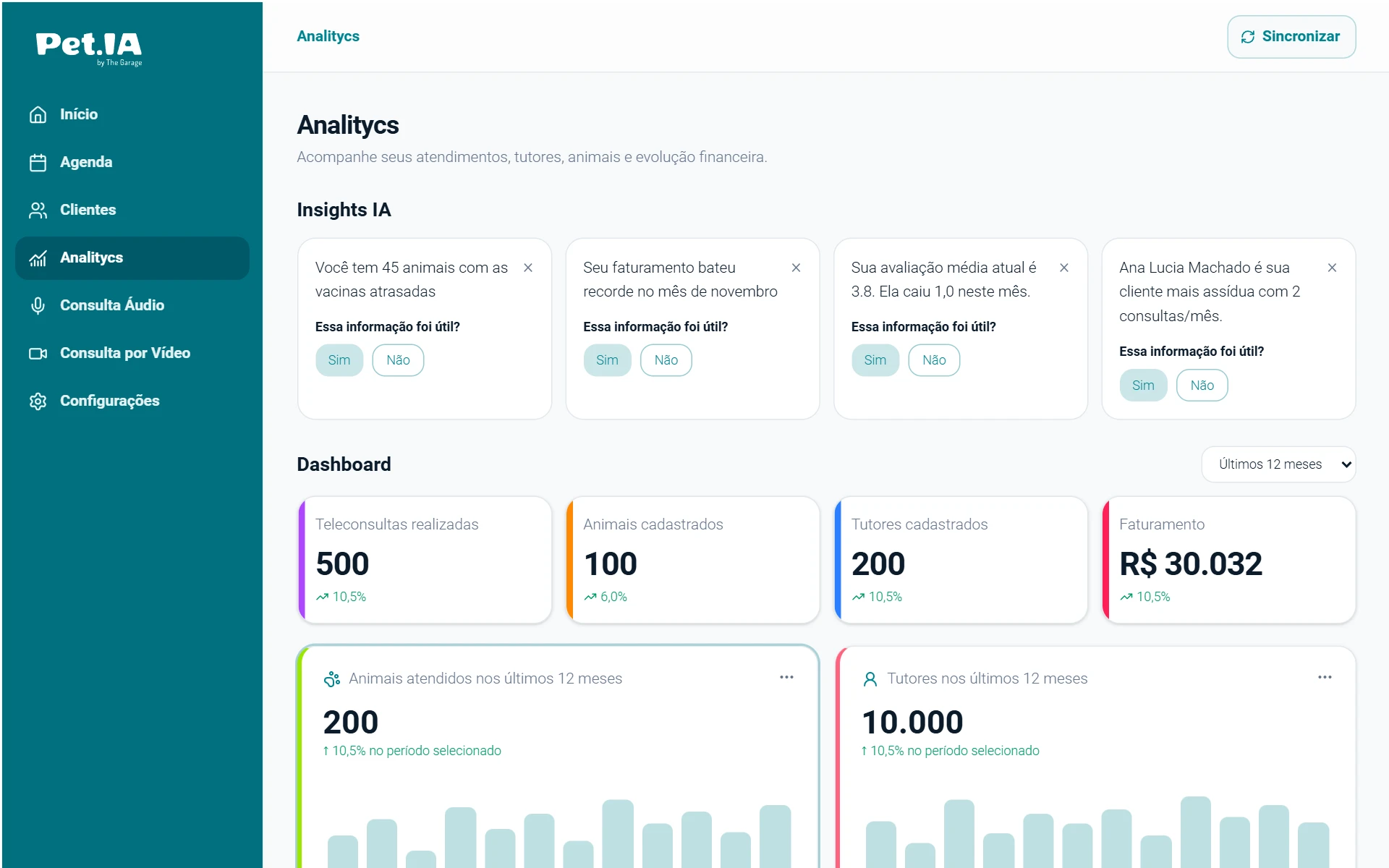Dismiss the Ana Lucia Machado insight card
This screenshot has height=868, width=1389.
(x=1332, y=268)
